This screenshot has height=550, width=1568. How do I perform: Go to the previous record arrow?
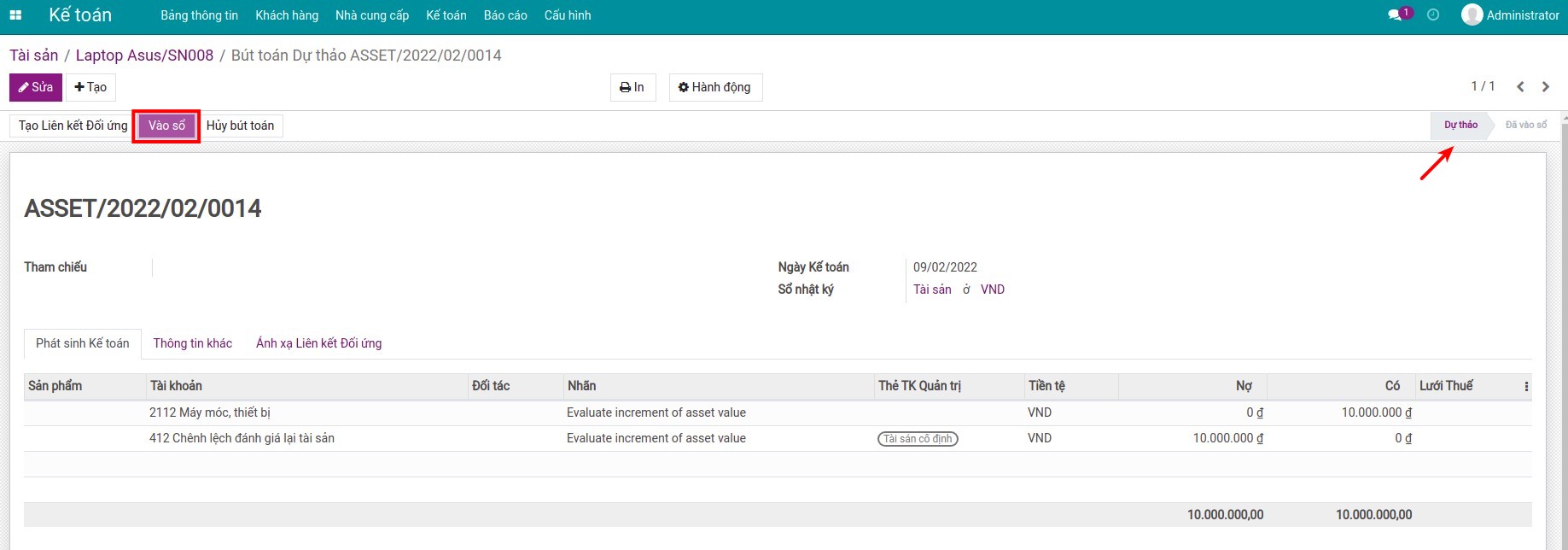pyautogui.click(x=1520, y=86)
